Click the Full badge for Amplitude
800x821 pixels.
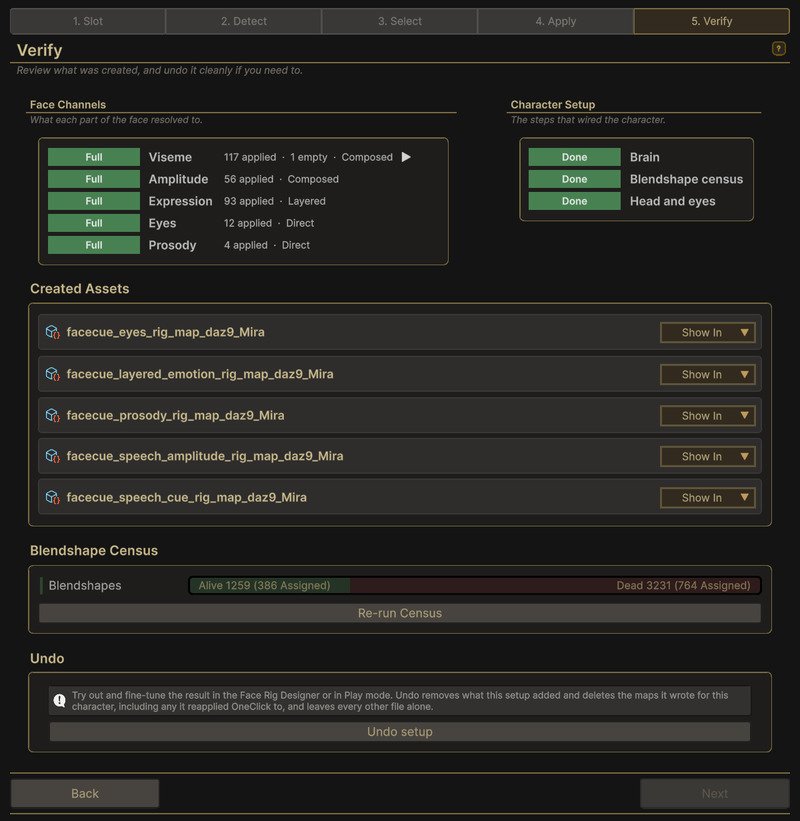[x=94, y=179]
